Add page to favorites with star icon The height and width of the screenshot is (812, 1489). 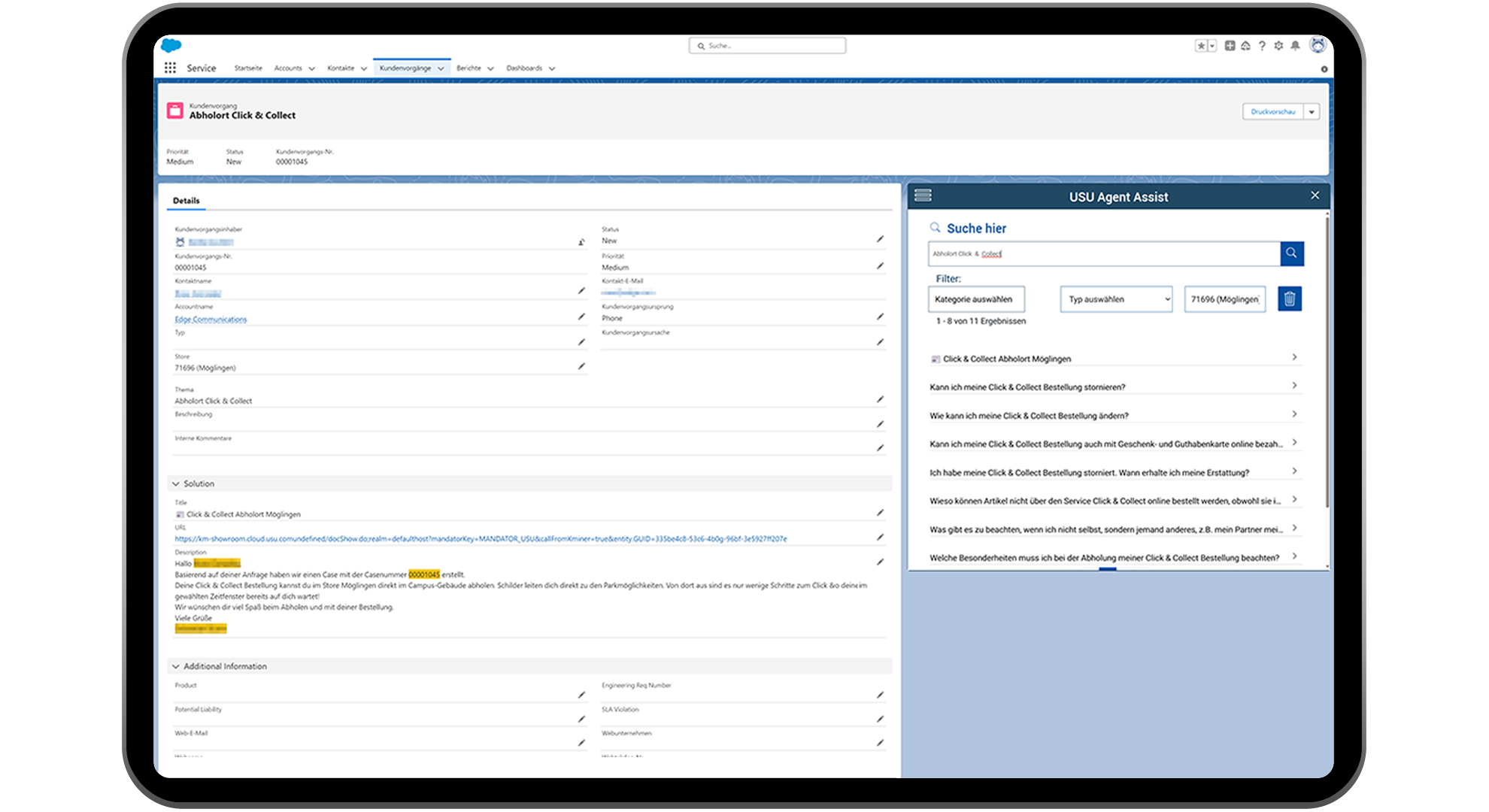point(1201,46)
